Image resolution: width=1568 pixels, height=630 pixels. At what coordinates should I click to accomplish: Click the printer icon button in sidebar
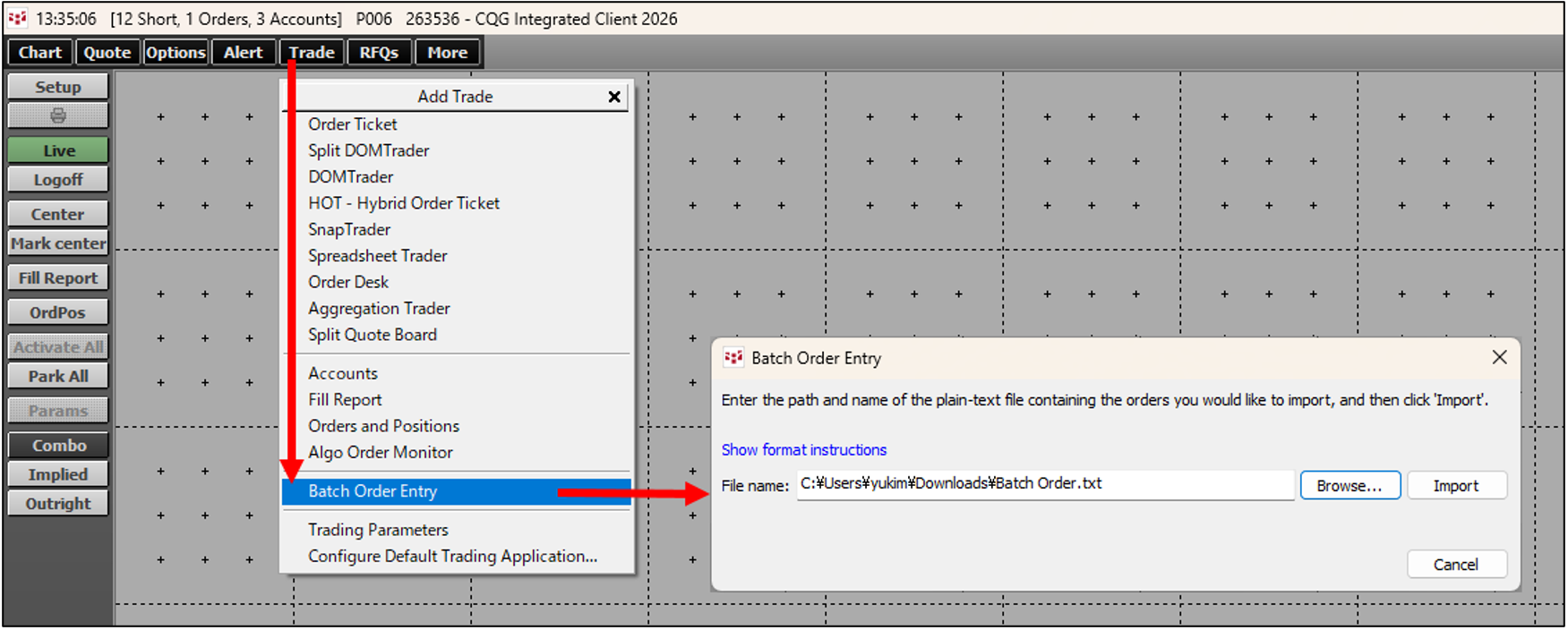pyautogui.click(x=58, y=115)
